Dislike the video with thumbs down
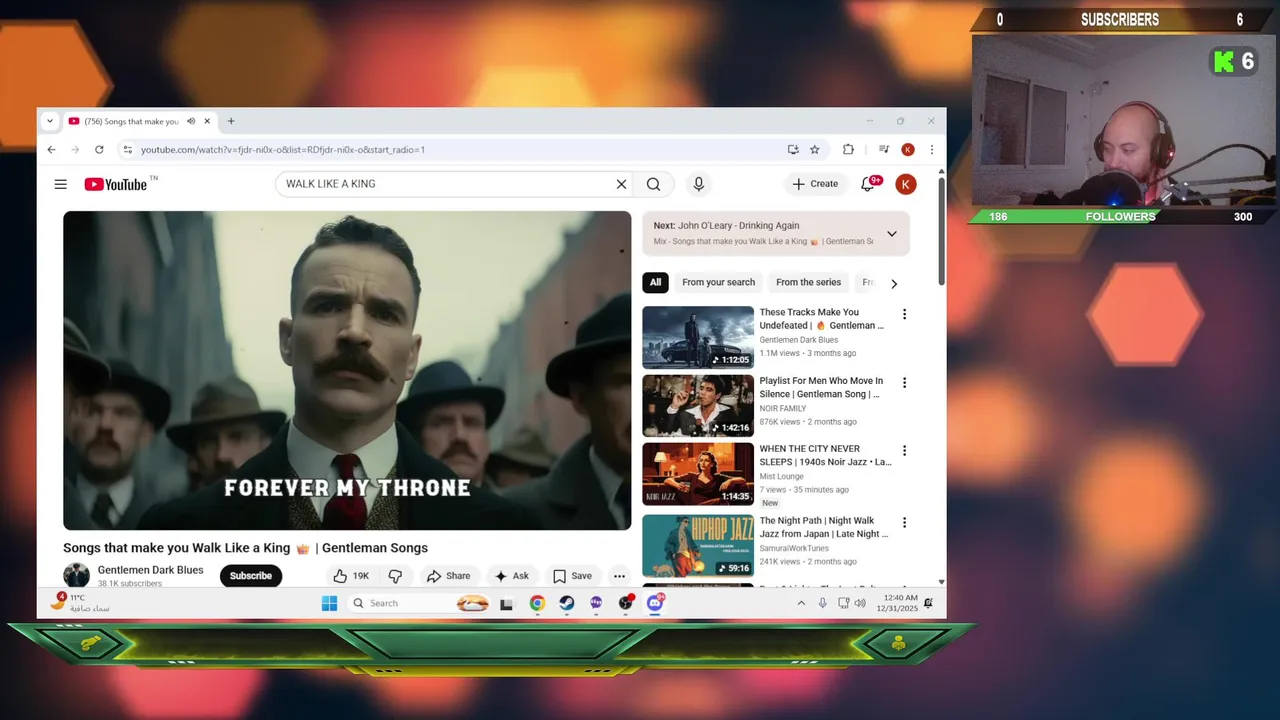 (395, 576)
